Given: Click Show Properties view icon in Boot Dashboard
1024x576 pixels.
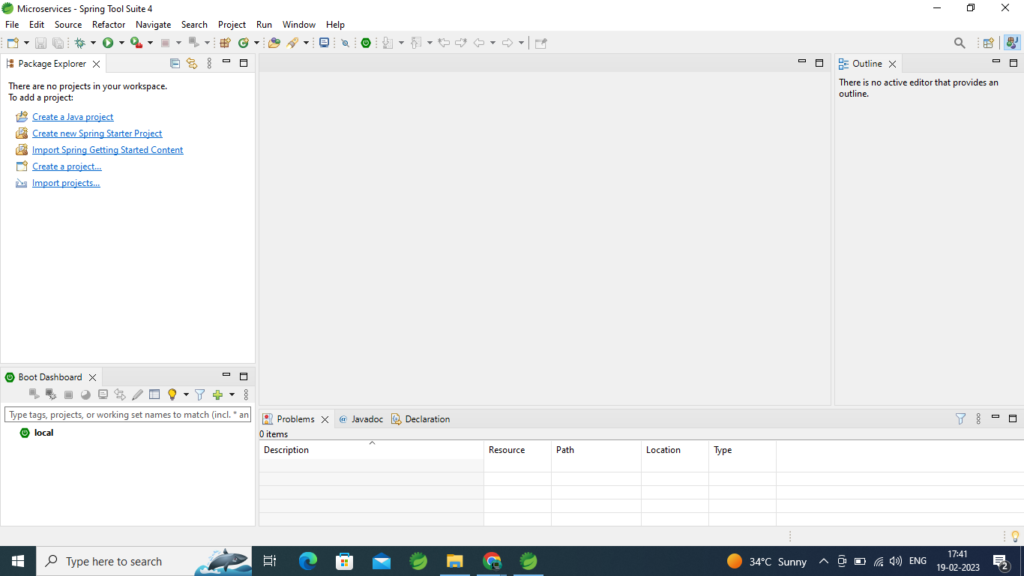Looking at the screenshot, I should pyautogui.click(x=154, y=394).
